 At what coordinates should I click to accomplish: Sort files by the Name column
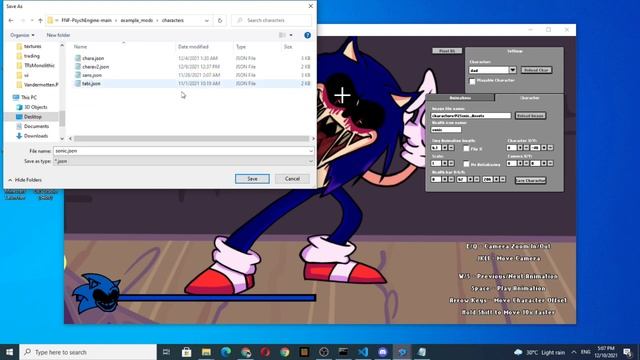tap(80, 47)
